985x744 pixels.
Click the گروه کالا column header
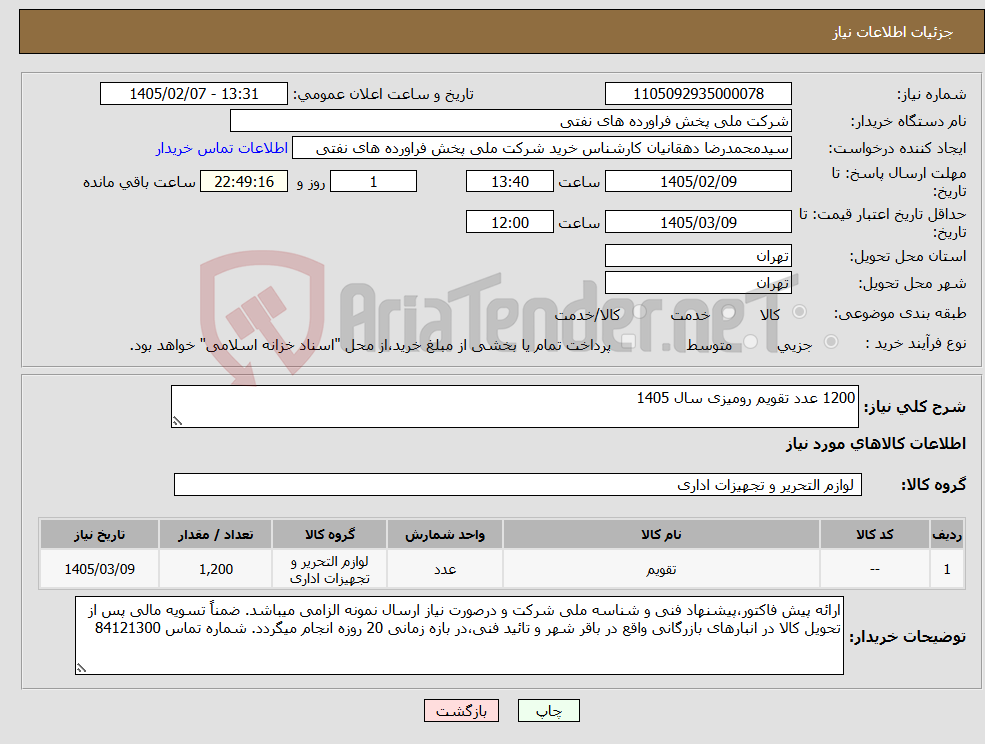pyautogui.click(x=330, y=534)
